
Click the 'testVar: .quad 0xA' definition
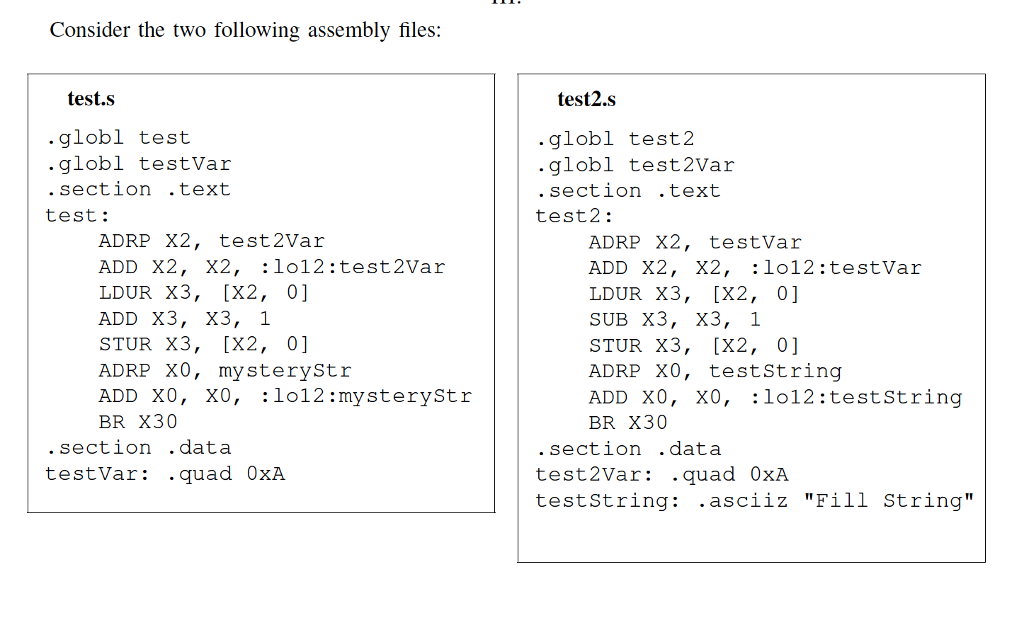pyautogui.click(x=165, y=473)
